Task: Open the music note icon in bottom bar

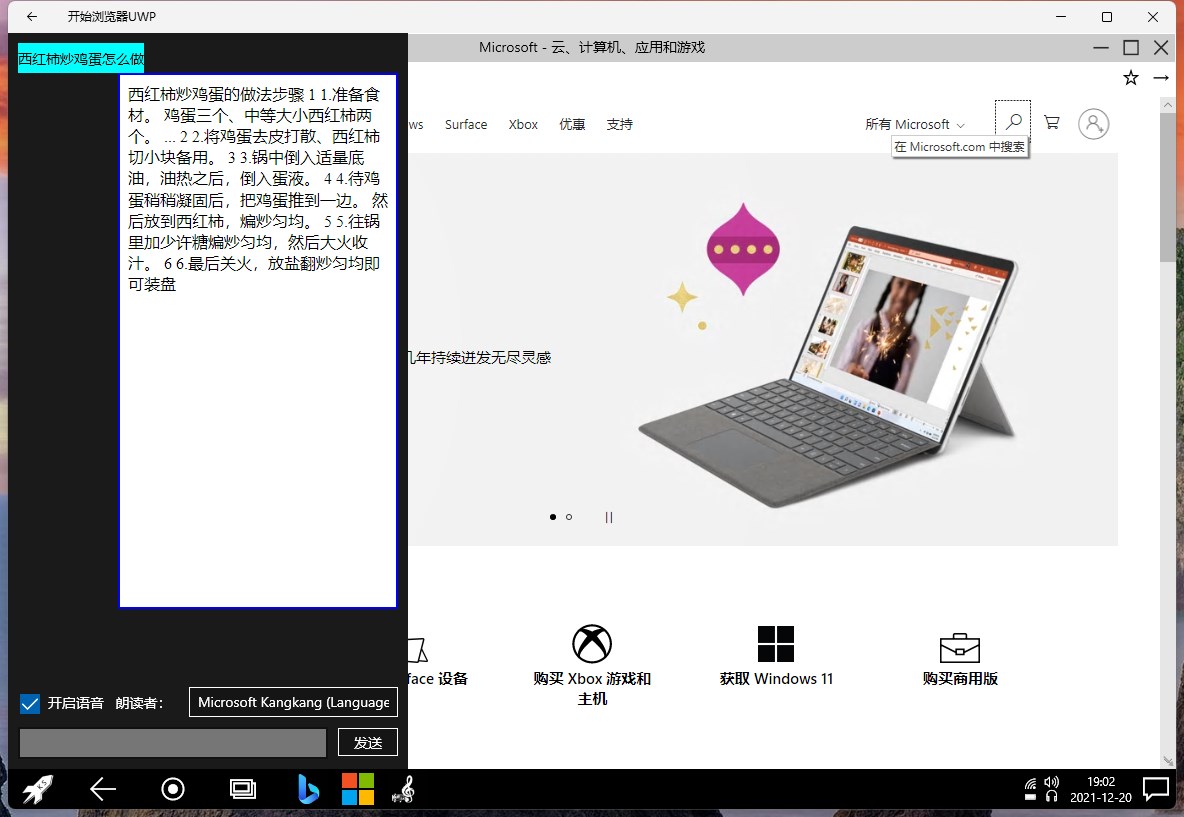Action: [404, 790]
